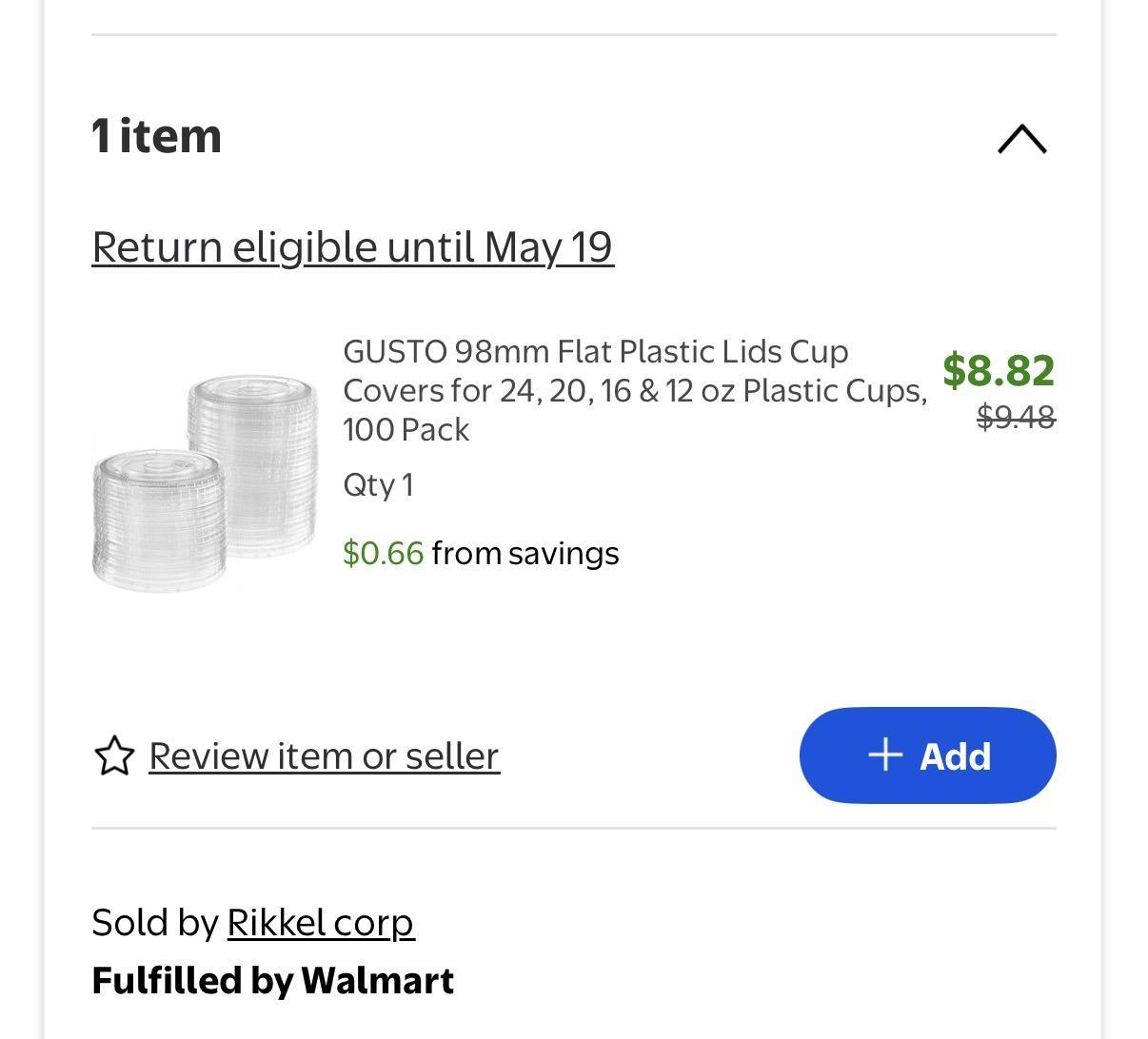Screen dimensions: 1148x1039
Task: Open GUSTO 98mm Flat Plastic Lids title
Action: click(x=634, y=389)
